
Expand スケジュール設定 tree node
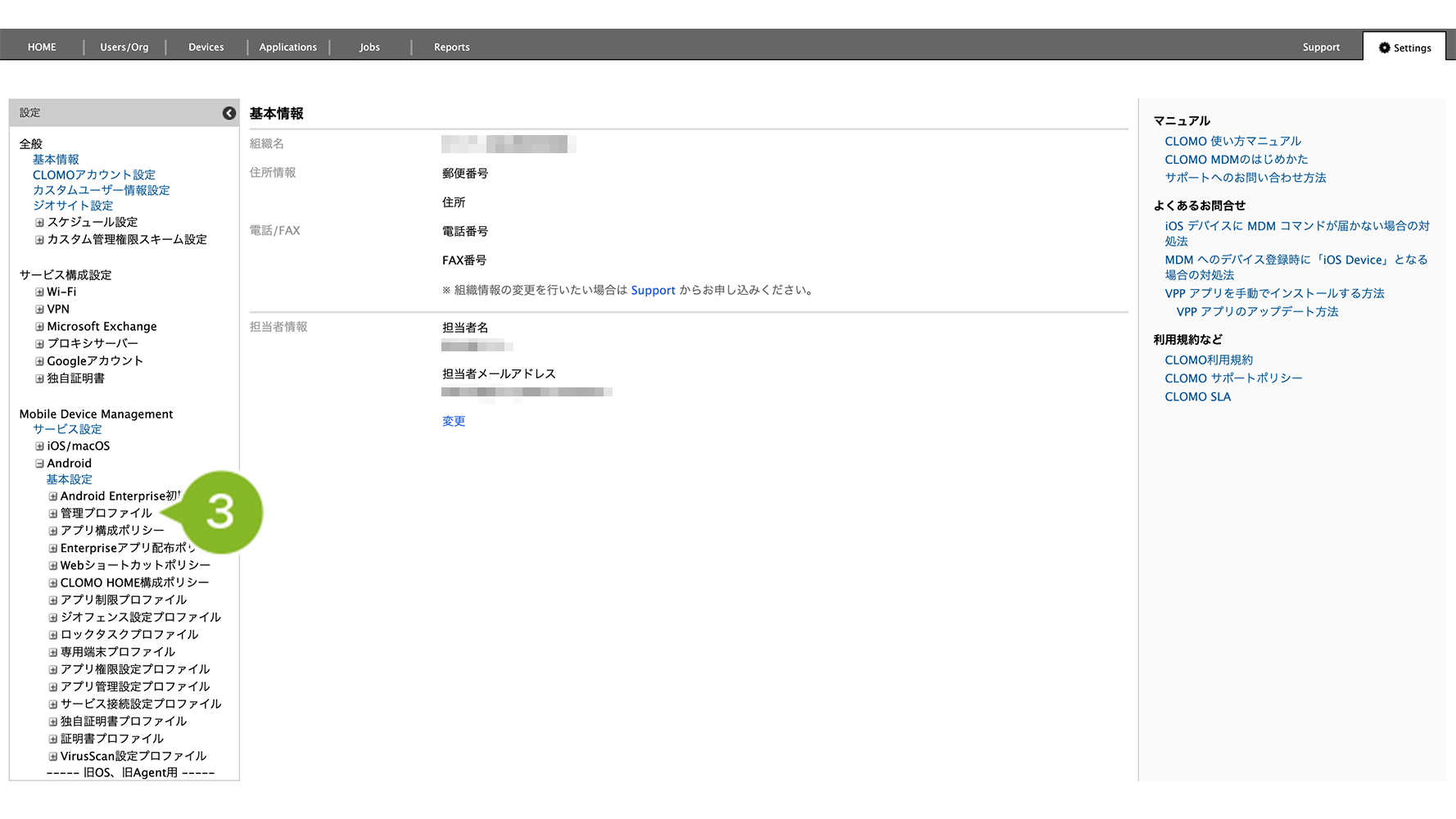pyautogui.click(x=39, y=223)
